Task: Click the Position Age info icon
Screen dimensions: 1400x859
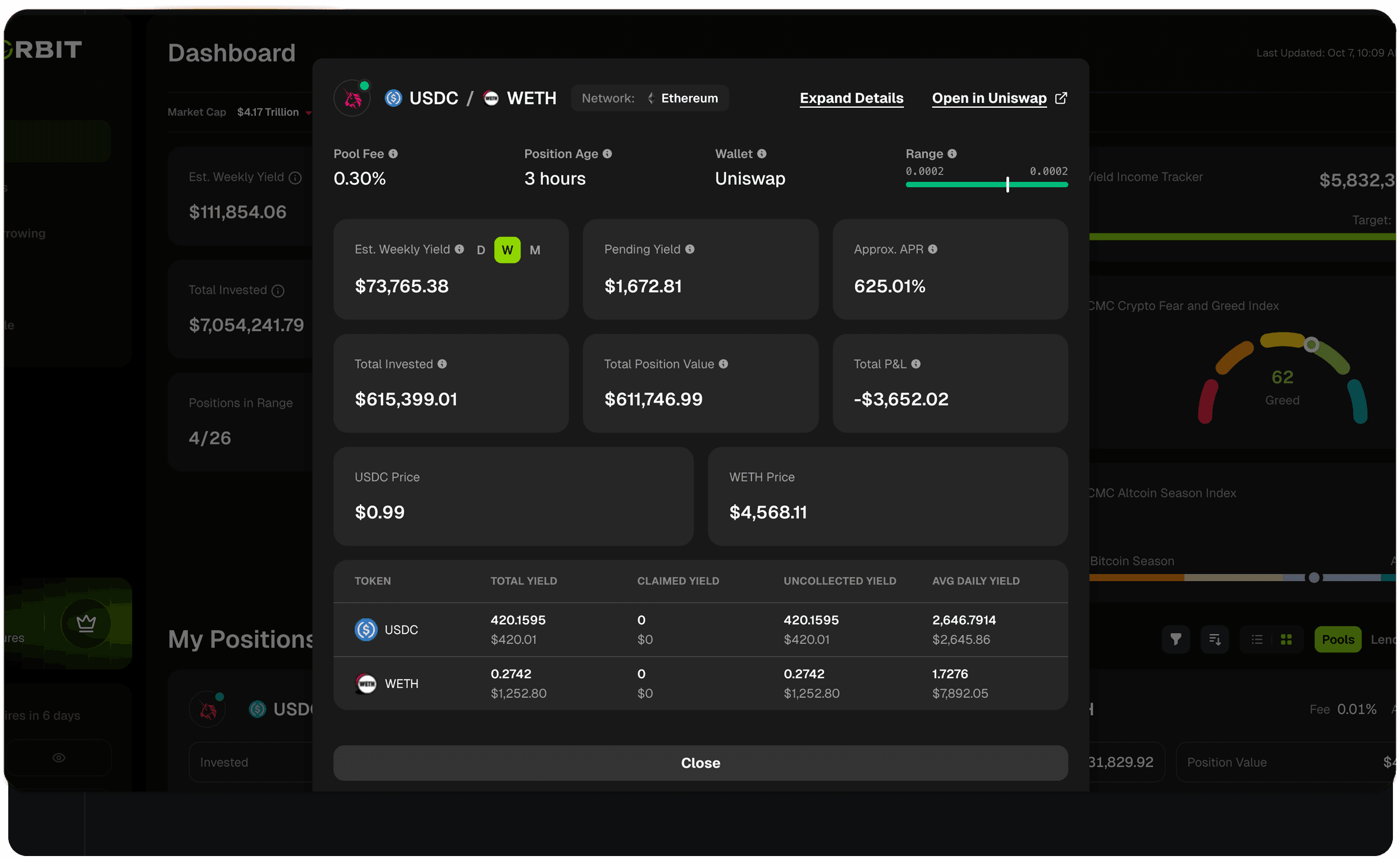Action: [608, 154]
